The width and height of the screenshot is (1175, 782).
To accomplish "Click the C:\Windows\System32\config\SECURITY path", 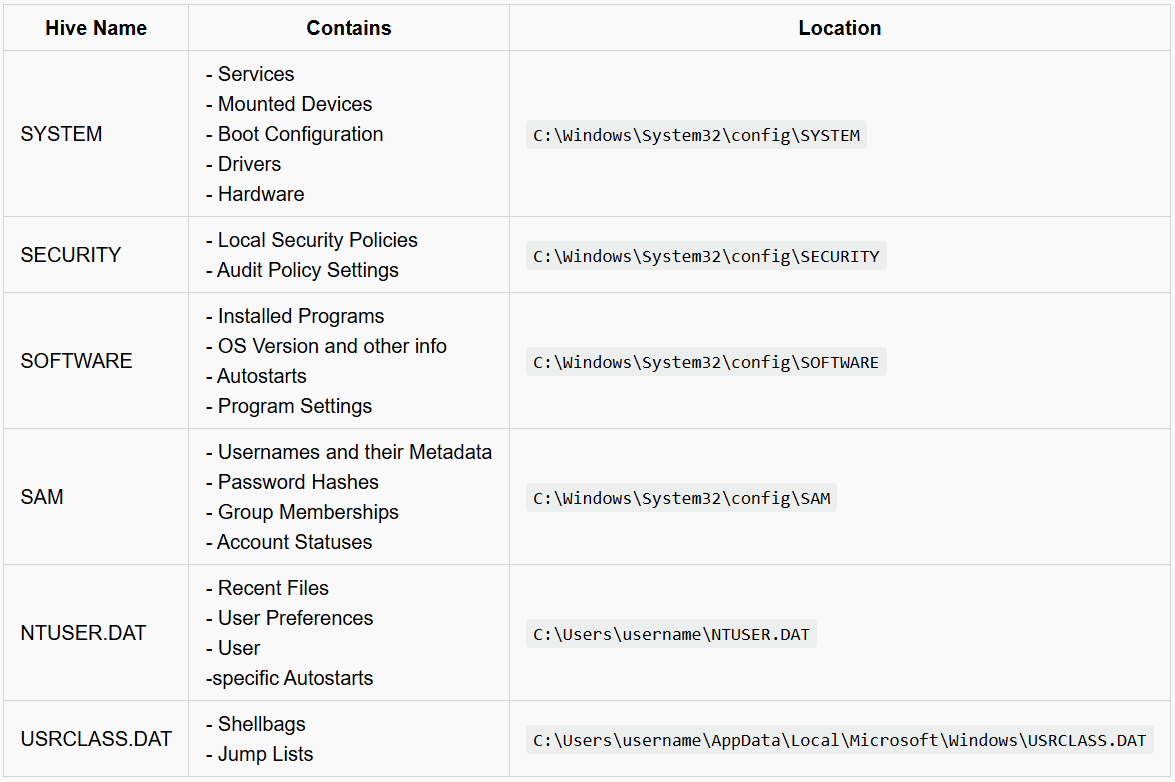I will [x=706, y=256].
